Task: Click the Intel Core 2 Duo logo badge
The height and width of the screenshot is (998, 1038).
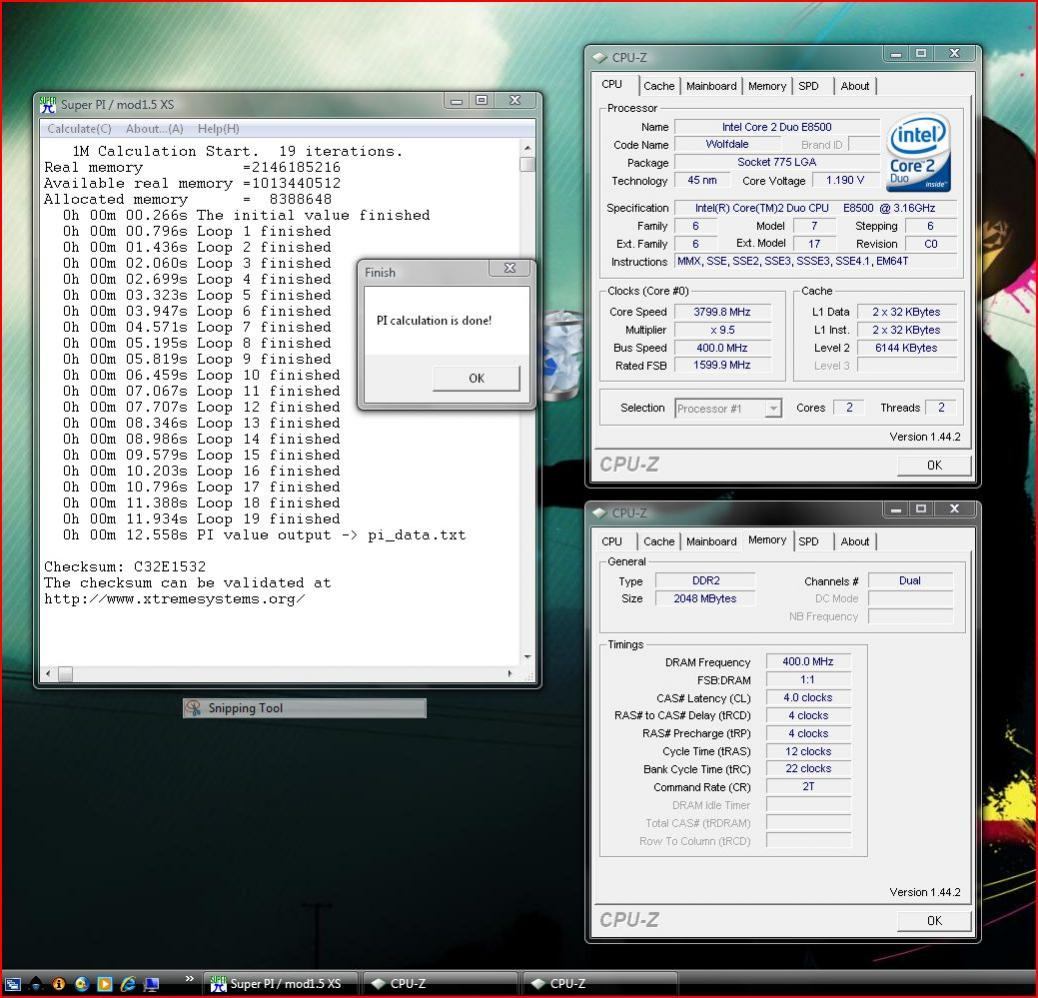Action: (918, 153)
